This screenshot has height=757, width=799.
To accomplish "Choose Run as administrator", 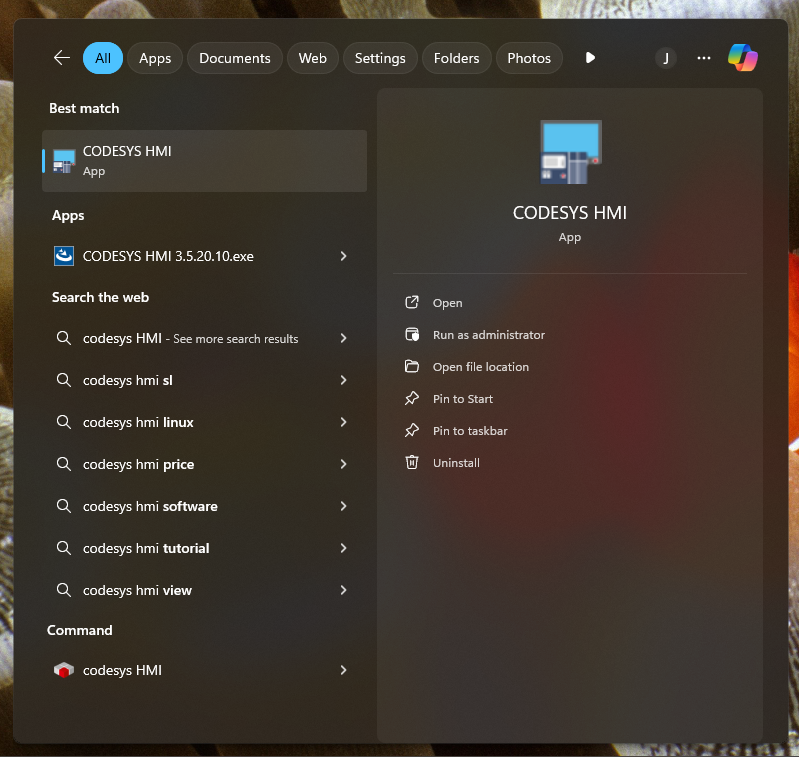I will tap(489, 335).
